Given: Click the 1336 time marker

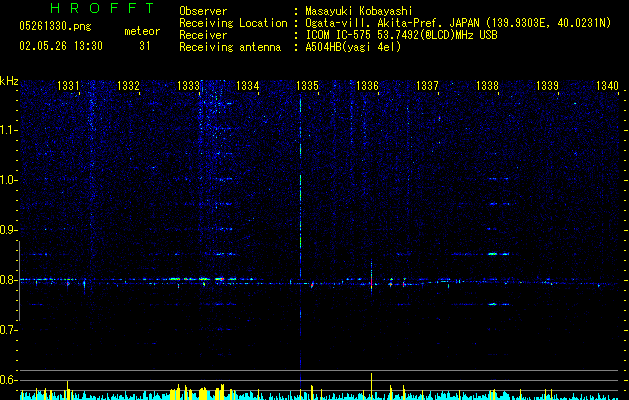Looking at the screenshot, I should (368, 86).
